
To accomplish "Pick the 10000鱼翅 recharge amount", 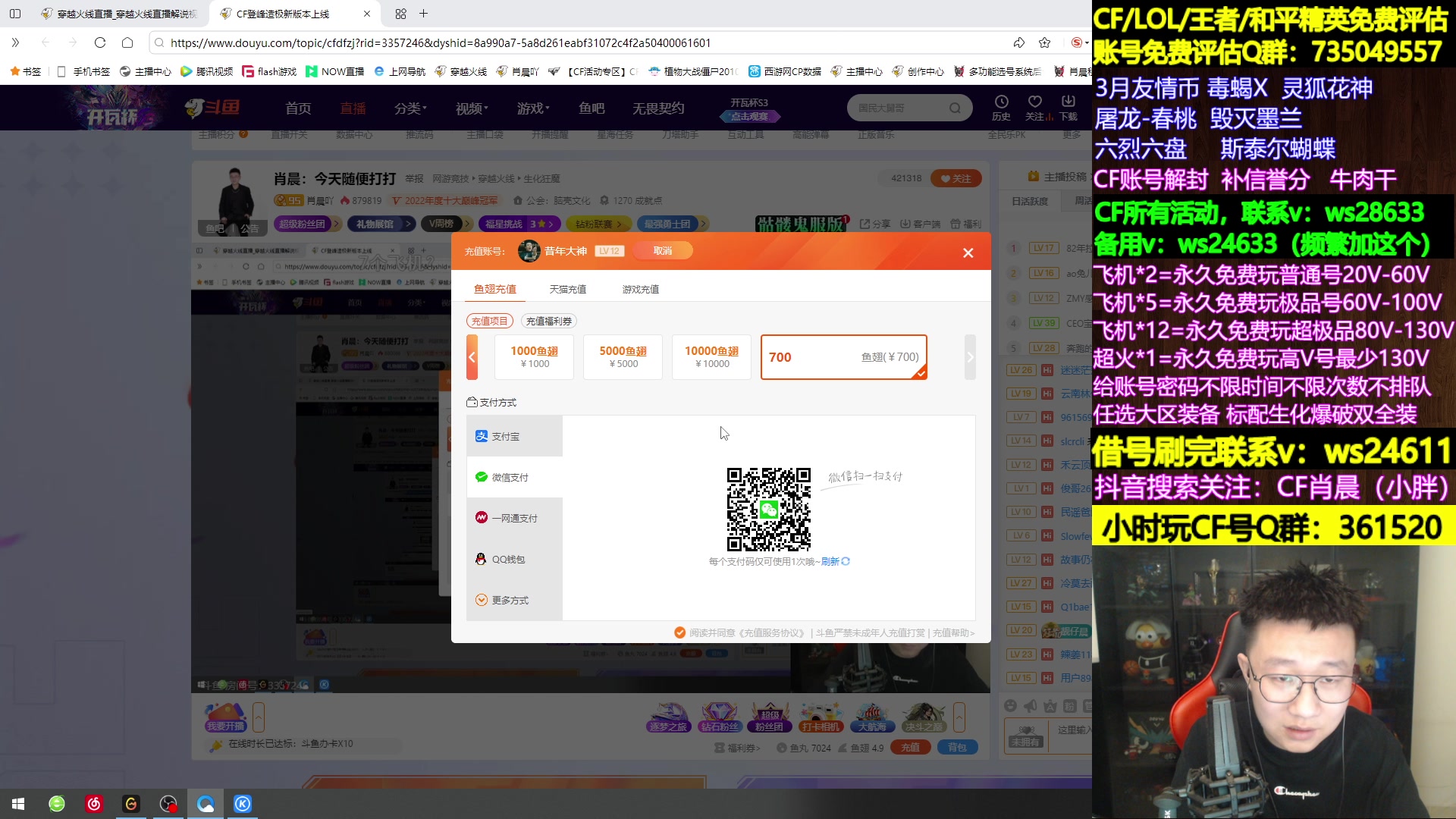I will click(711, 357).
